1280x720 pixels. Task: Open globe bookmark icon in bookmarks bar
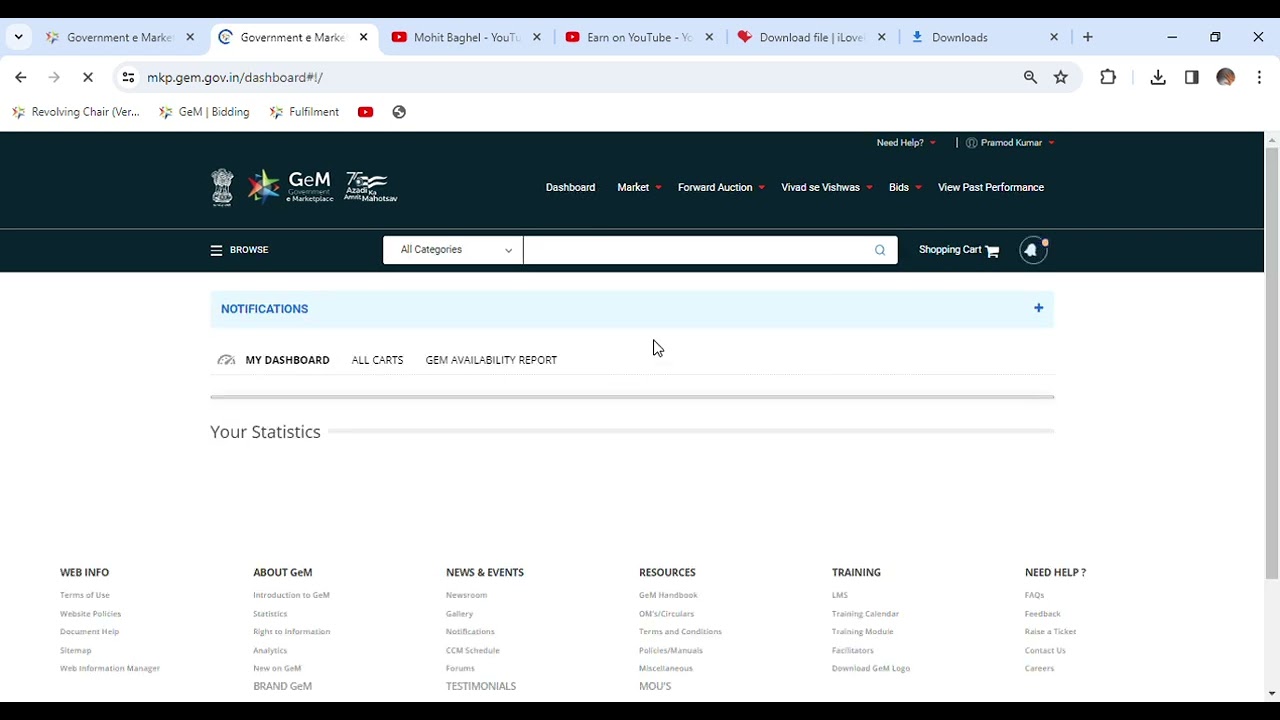point(399,112)
